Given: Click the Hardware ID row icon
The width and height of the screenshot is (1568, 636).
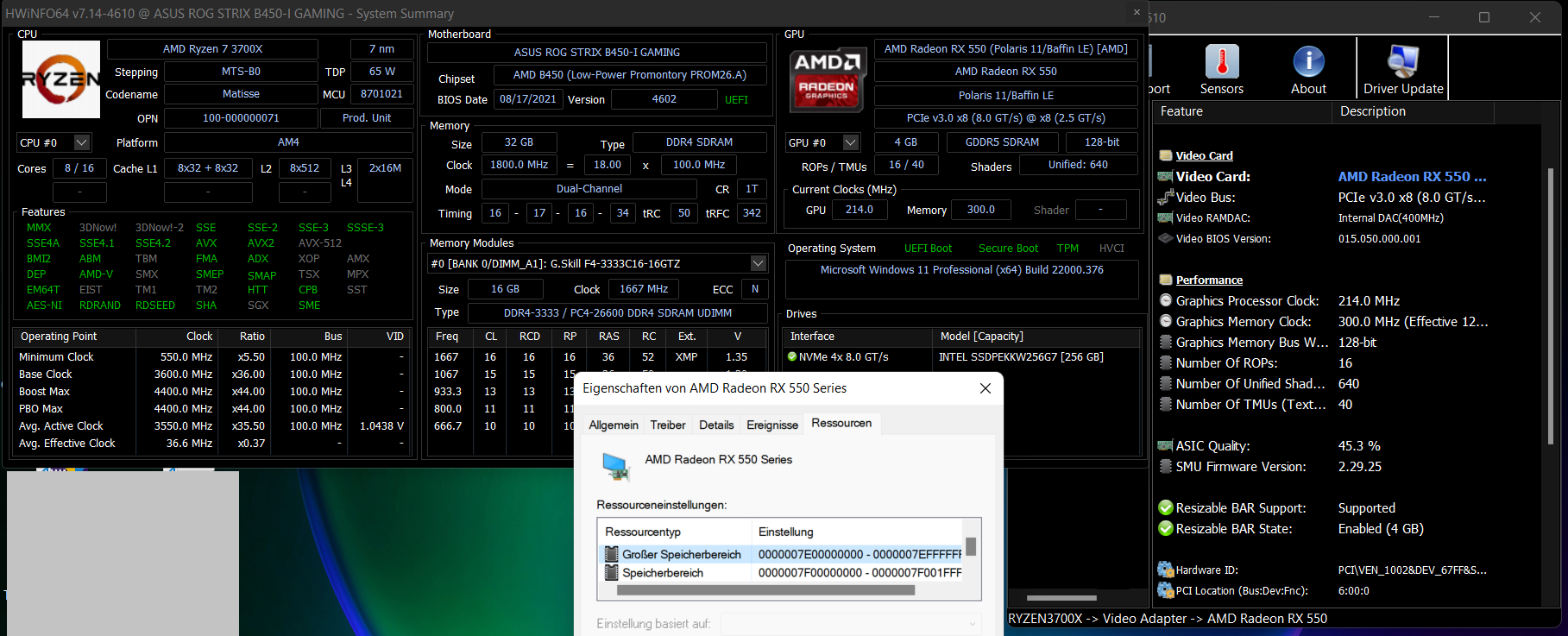Looking at the screenshot, I should coord(1166,570).
